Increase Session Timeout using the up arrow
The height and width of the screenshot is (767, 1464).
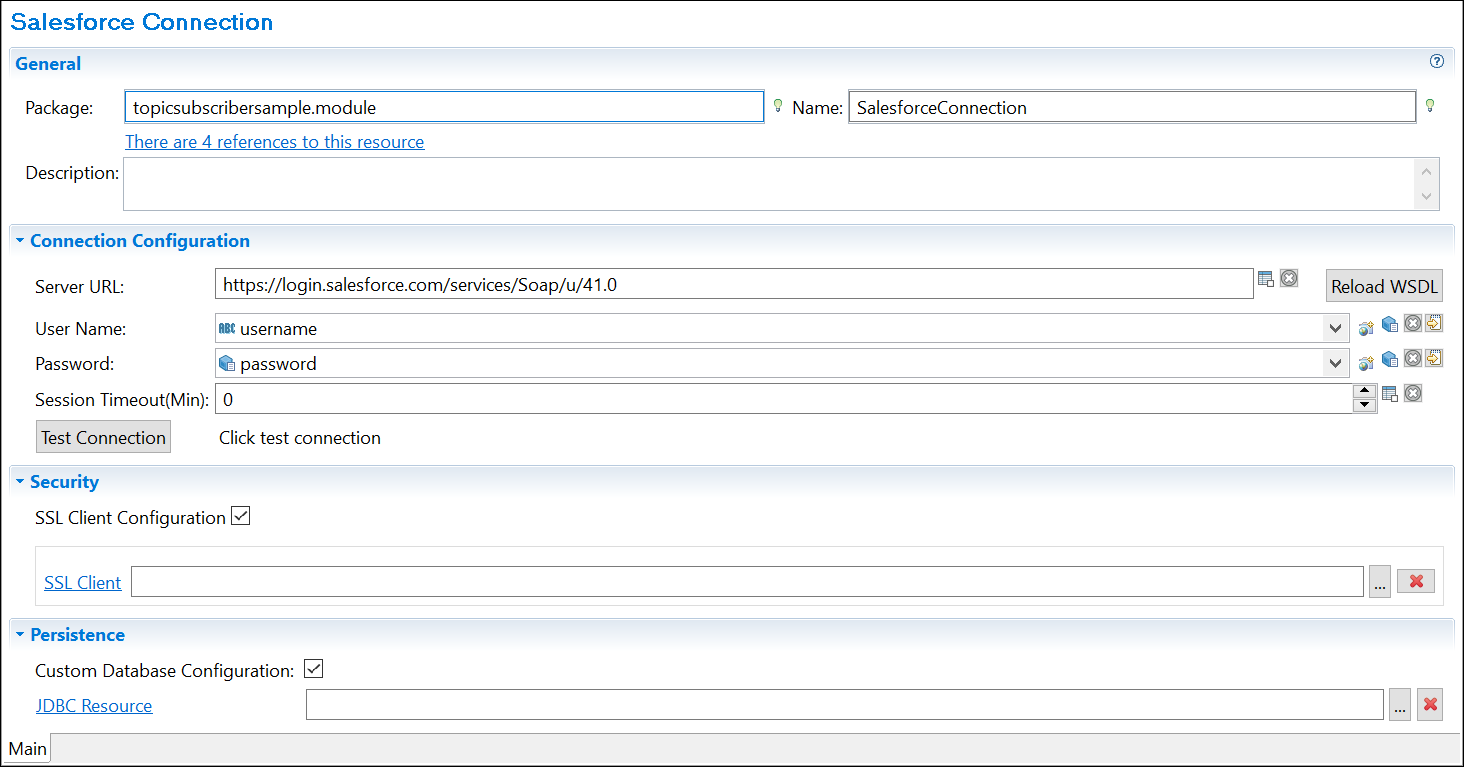point(1365,389)
